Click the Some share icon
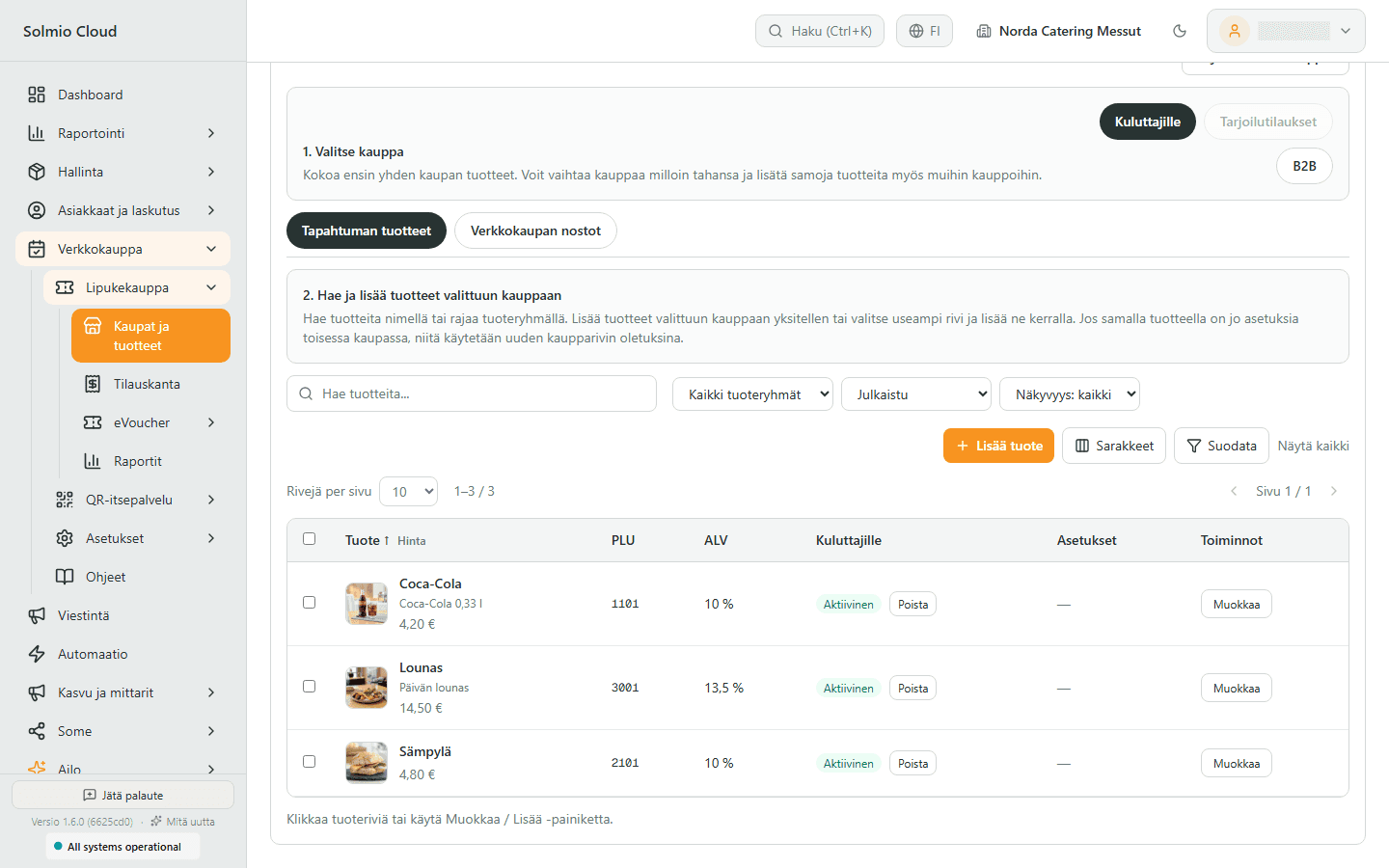1389x868 pixels. (x=37, y=731)
